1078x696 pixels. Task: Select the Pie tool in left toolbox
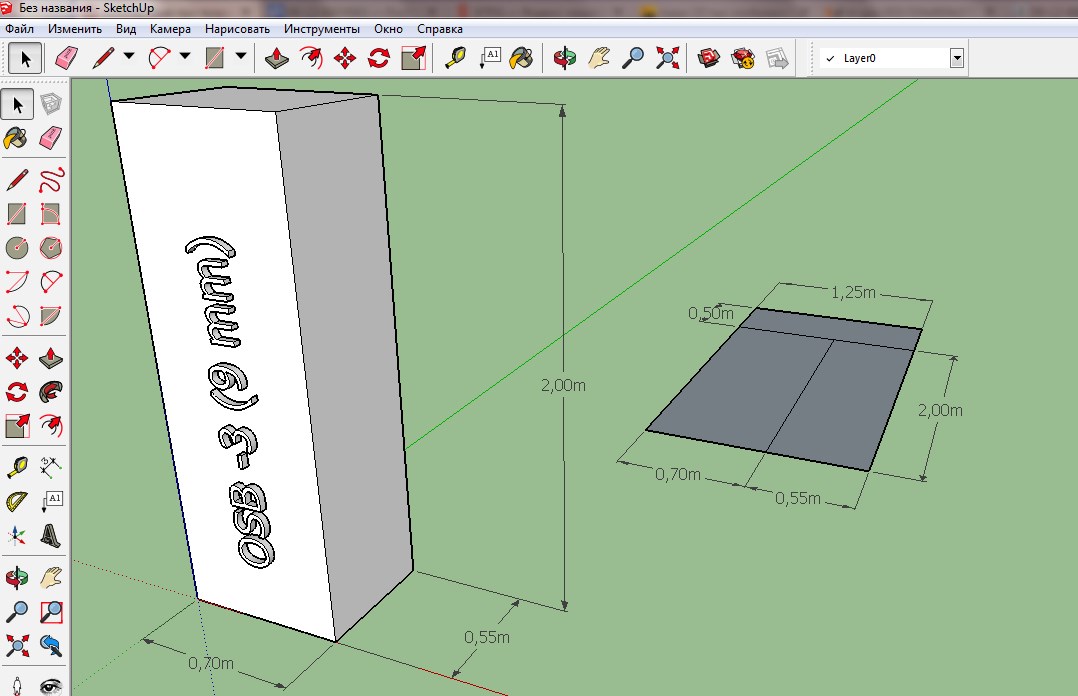(x=51, y=316)
